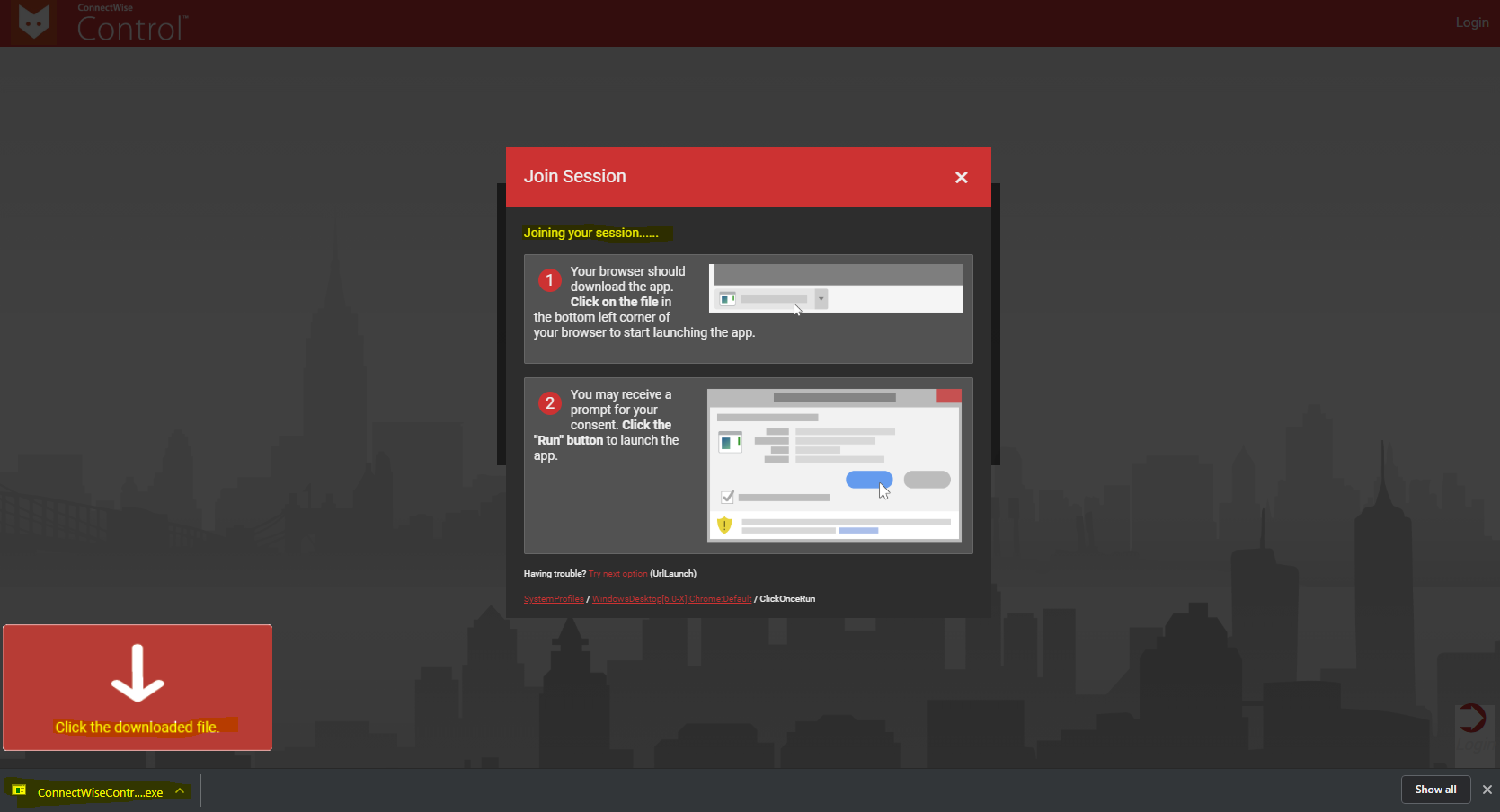Image resolution: width=1500 pixels, height=812 pixels.
Task: Click the step 2 Run prompt illustration
Action: point(834,465)
